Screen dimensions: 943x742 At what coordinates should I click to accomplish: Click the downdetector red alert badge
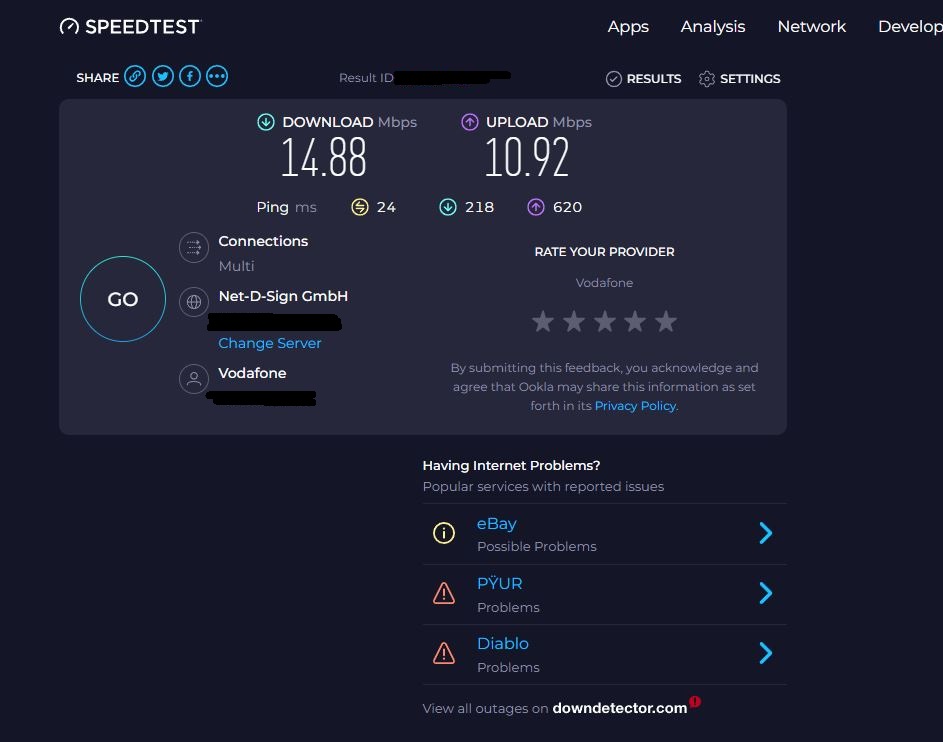[695, 701]
